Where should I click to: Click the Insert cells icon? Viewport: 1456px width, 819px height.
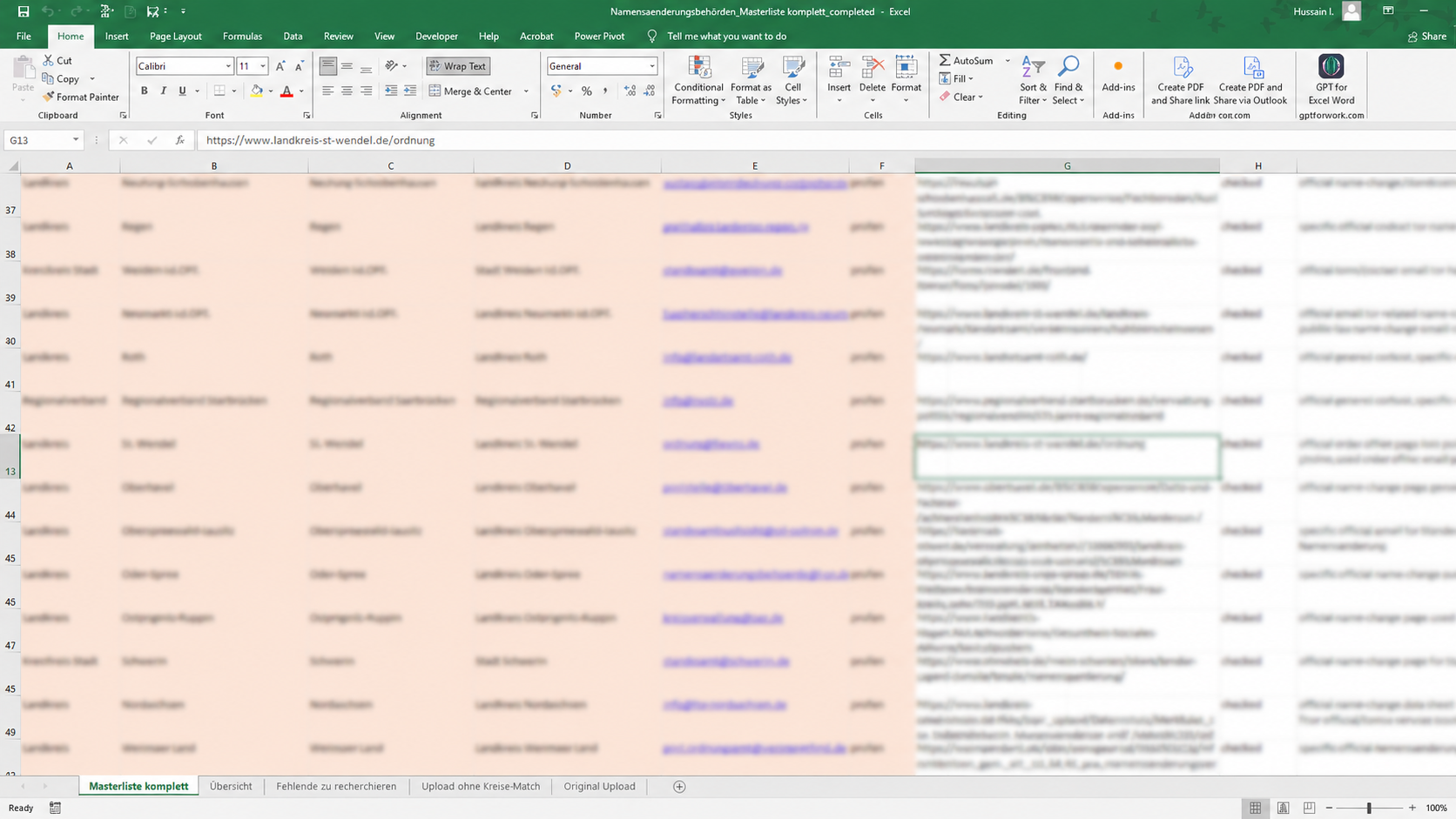pos(839,68)
